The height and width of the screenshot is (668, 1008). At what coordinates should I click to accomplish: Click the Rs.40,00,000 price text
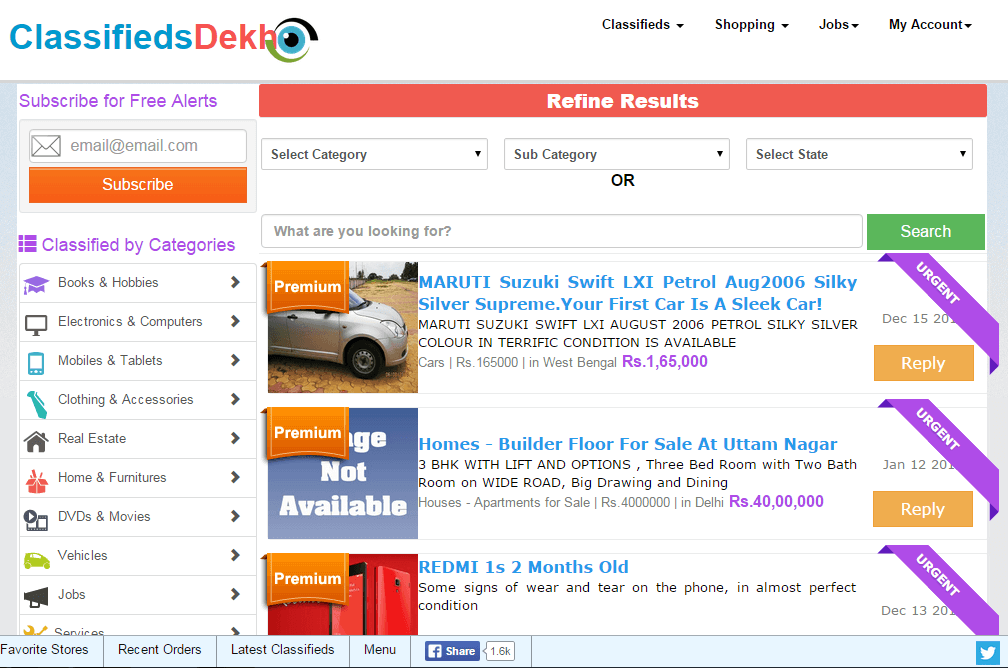(x=776, y=501)
